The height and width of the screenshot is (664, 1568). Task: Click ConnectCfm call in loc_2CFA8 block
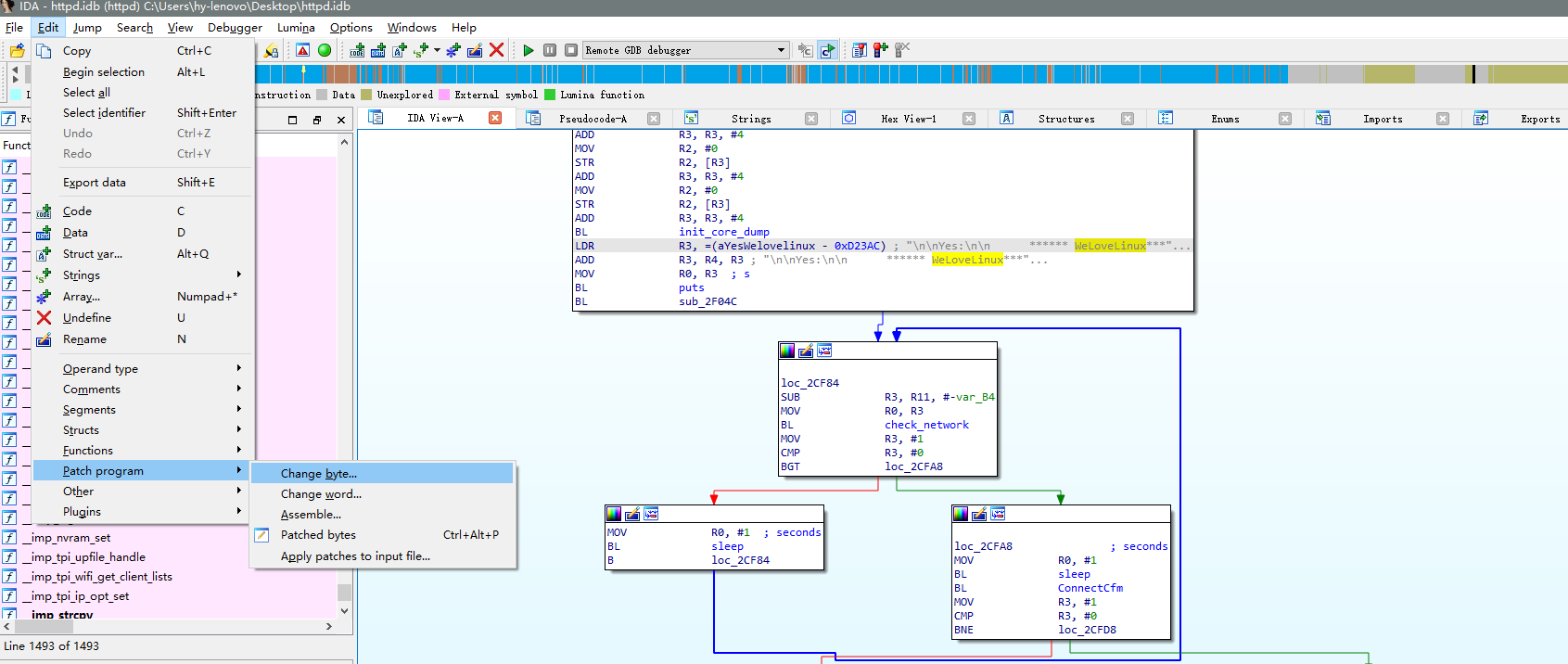click(x=1090, y=588)
